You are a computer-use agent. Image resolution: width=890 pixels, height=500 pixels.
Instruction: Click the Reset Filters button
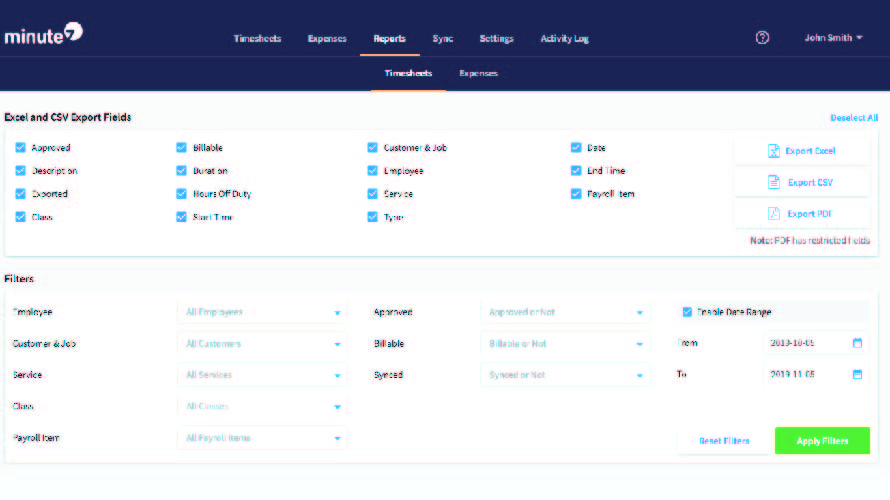tap(724, 441)
